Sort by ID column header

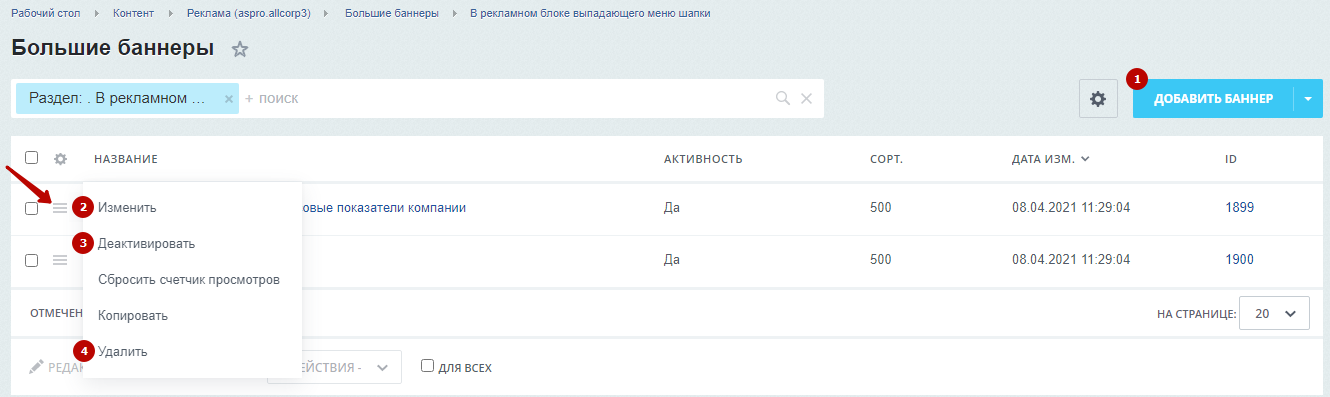point(1231,159)
